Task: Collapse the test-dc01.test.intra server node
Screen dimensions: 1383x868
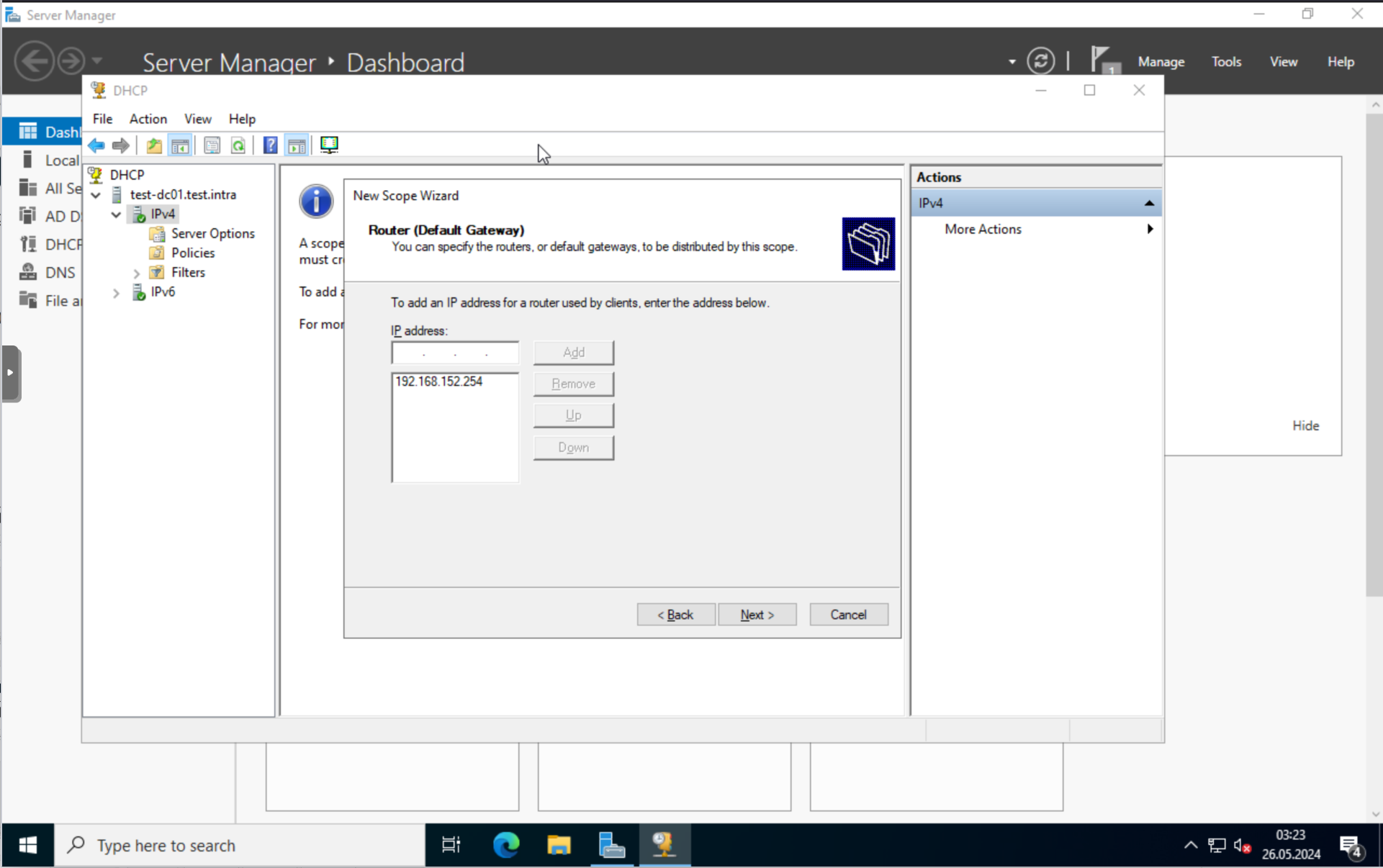Action: pos(96,195)
